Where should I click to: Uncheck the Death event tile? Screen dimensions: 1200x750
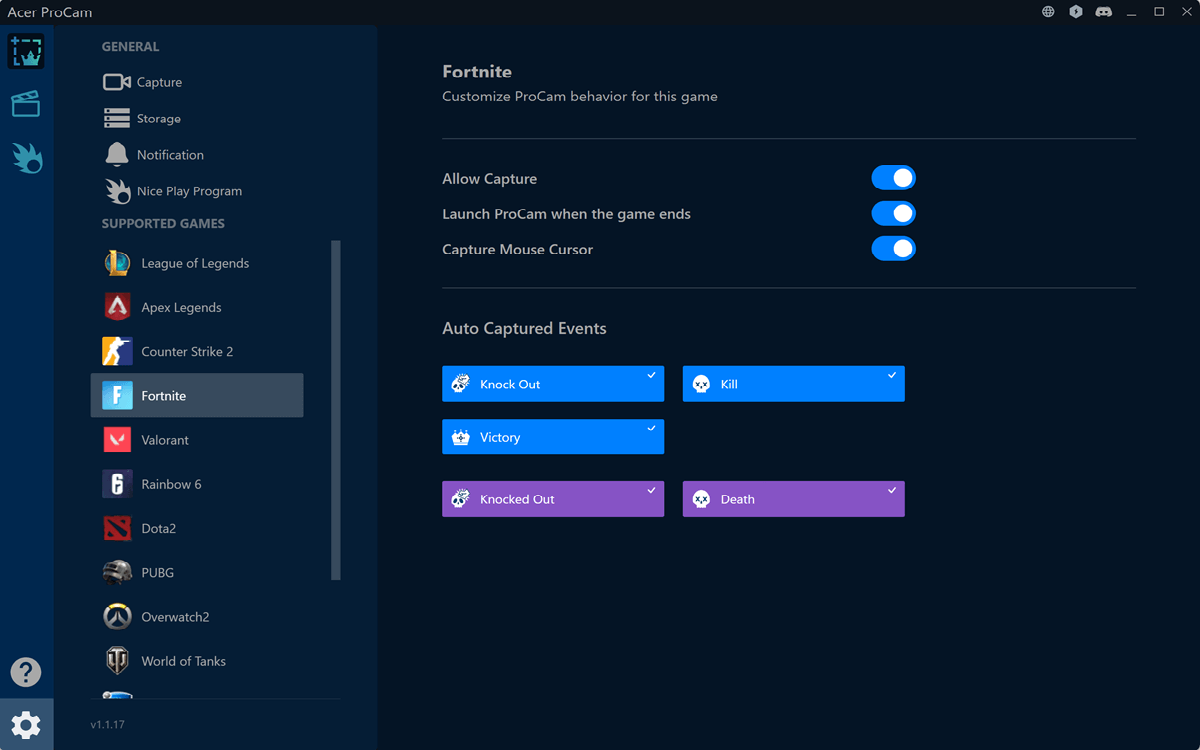[x=793, y=499]
